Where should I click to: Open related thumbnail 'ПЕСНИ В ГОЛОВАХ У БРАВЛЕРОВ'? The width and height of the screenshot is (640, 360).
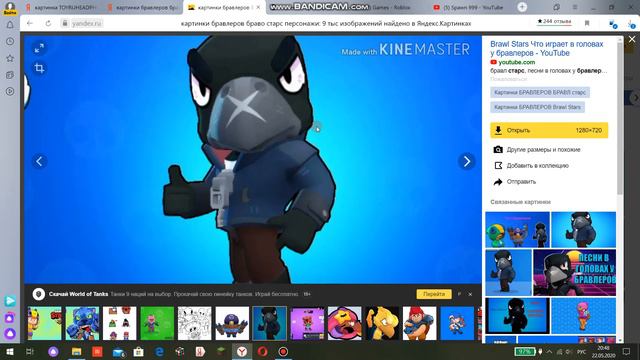[574, 273]
